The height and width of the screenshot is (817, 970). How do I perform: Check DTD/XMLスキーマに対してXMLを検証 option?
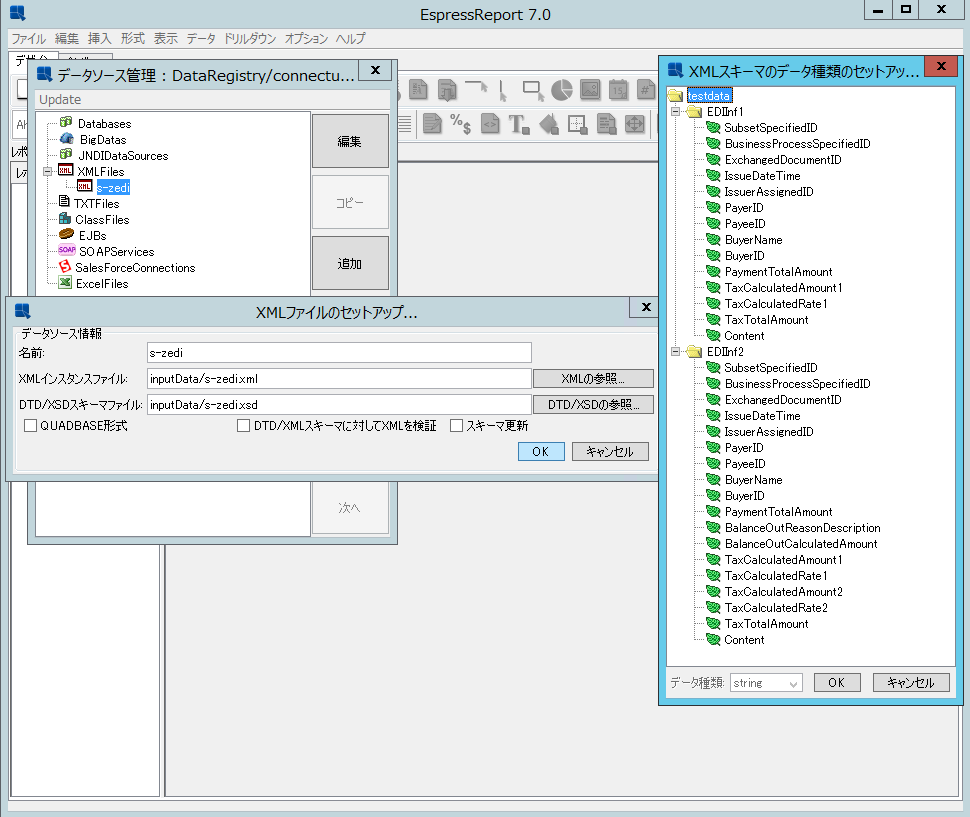point(244,426)
